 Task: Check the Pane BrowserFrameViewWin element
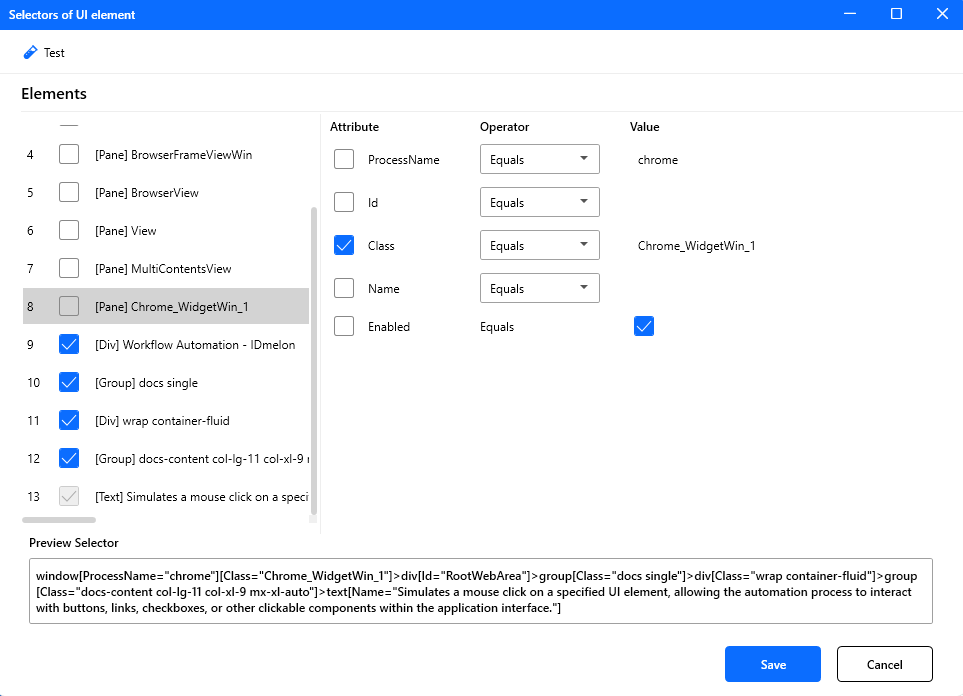(x=68, y=155)
